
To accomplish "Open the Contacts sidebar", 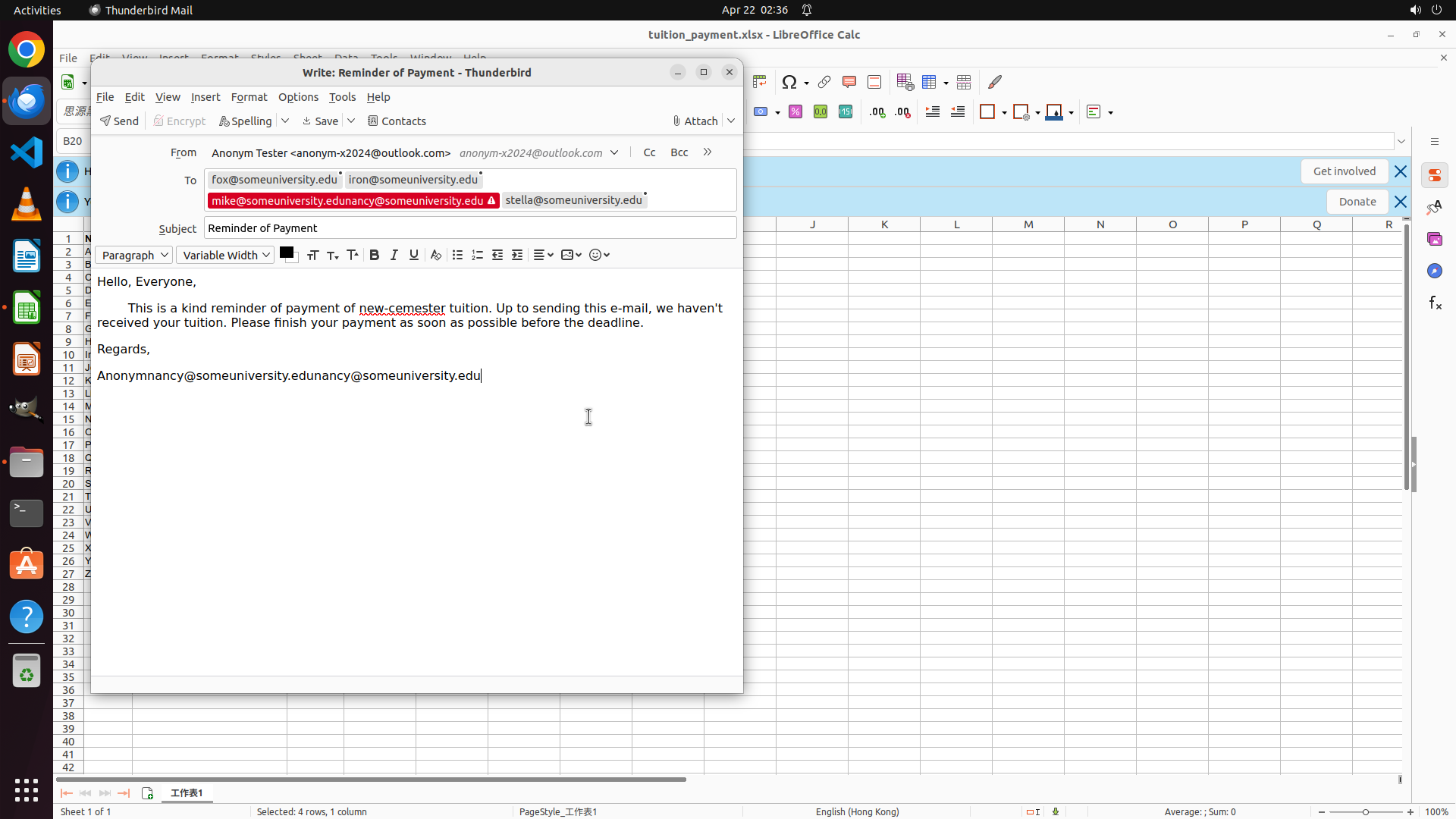I will [x=397, y=121].
